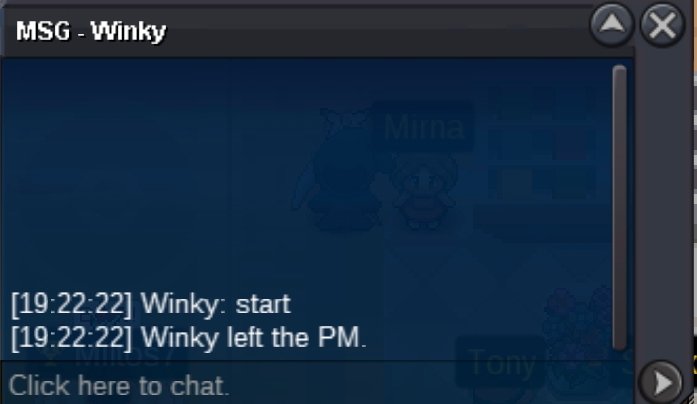Focus the 'Click here to chat' field
This screenshot has height=404, width=697.
pyautogui.click(x=317, y=385)
